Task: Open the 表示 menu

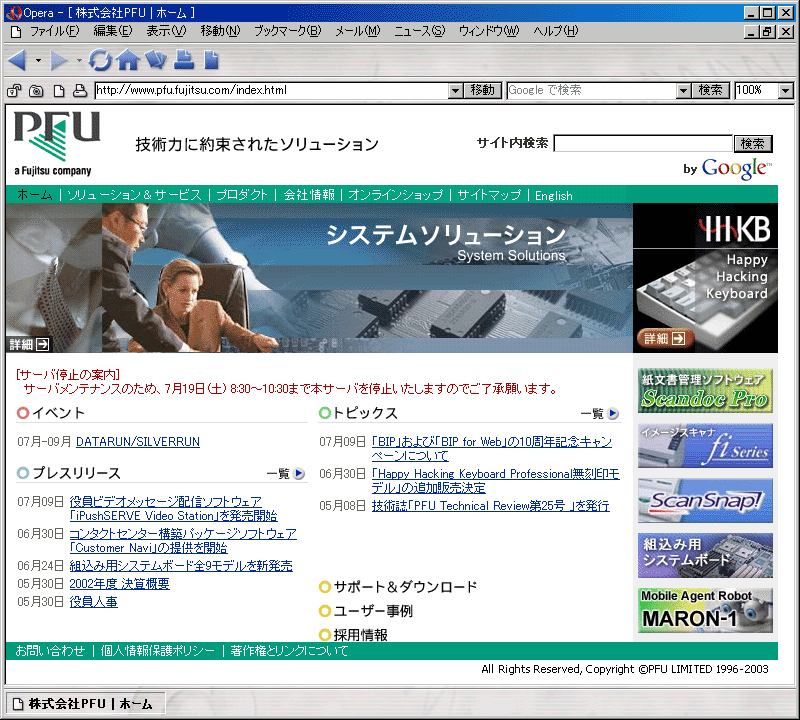Action: (x=166, y=31)
